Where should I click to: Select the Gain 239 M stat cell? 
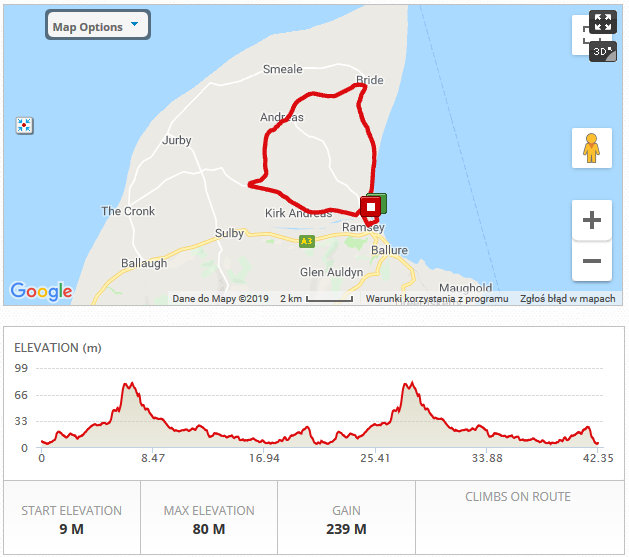346,519
